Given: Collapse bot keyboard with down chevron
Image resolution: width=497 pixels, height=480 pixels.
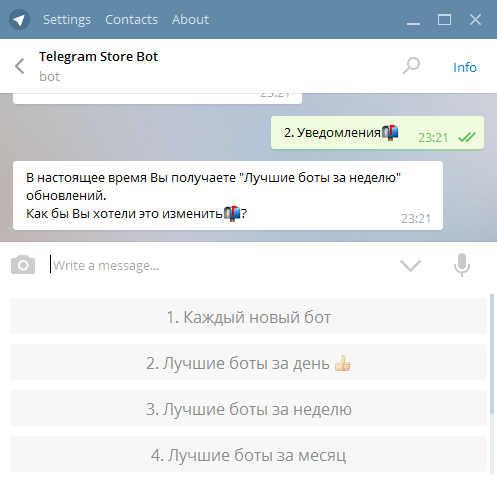Looking at the screenshot, I should 410,266.
